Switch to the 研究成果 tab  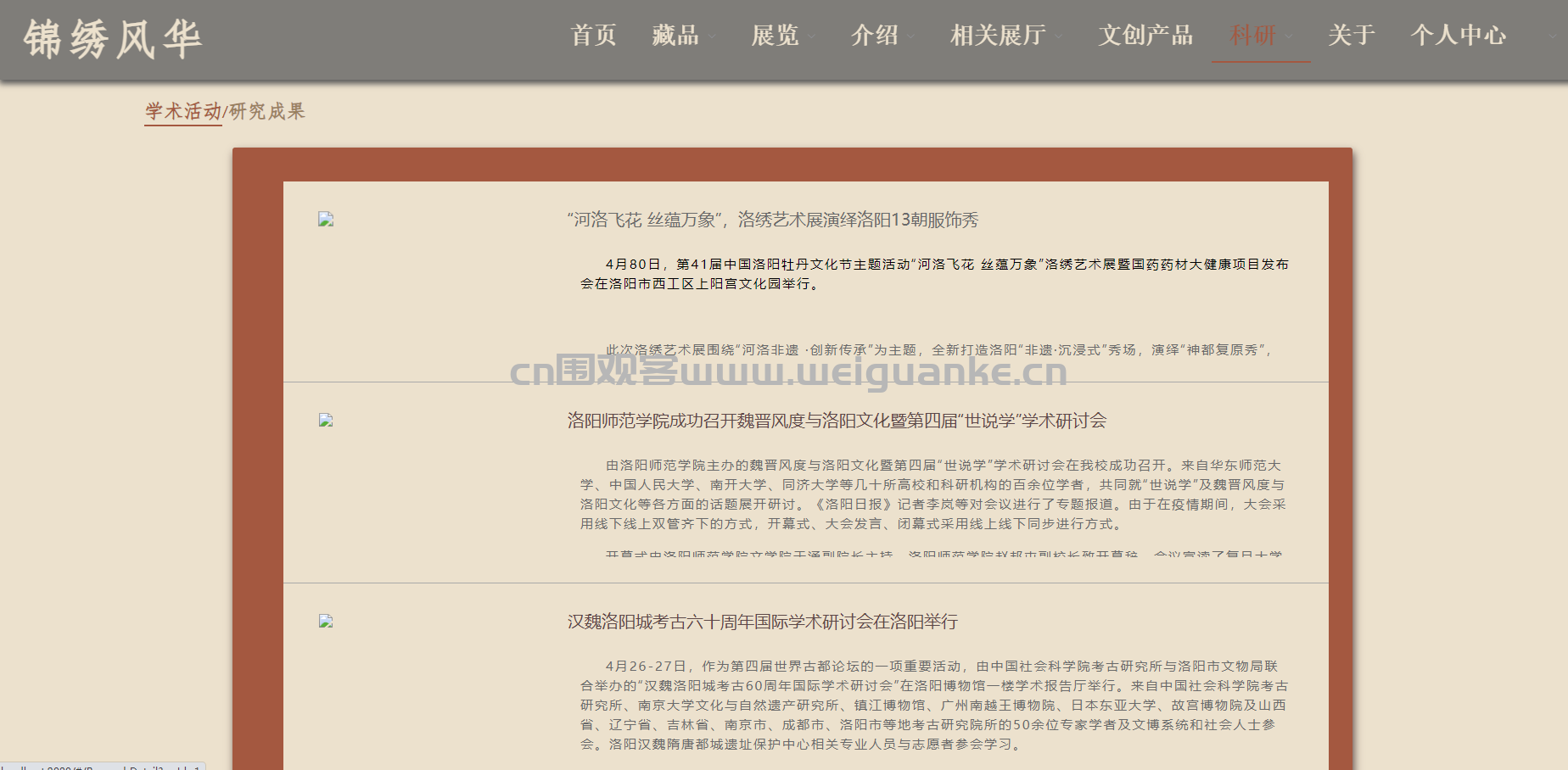266,111
